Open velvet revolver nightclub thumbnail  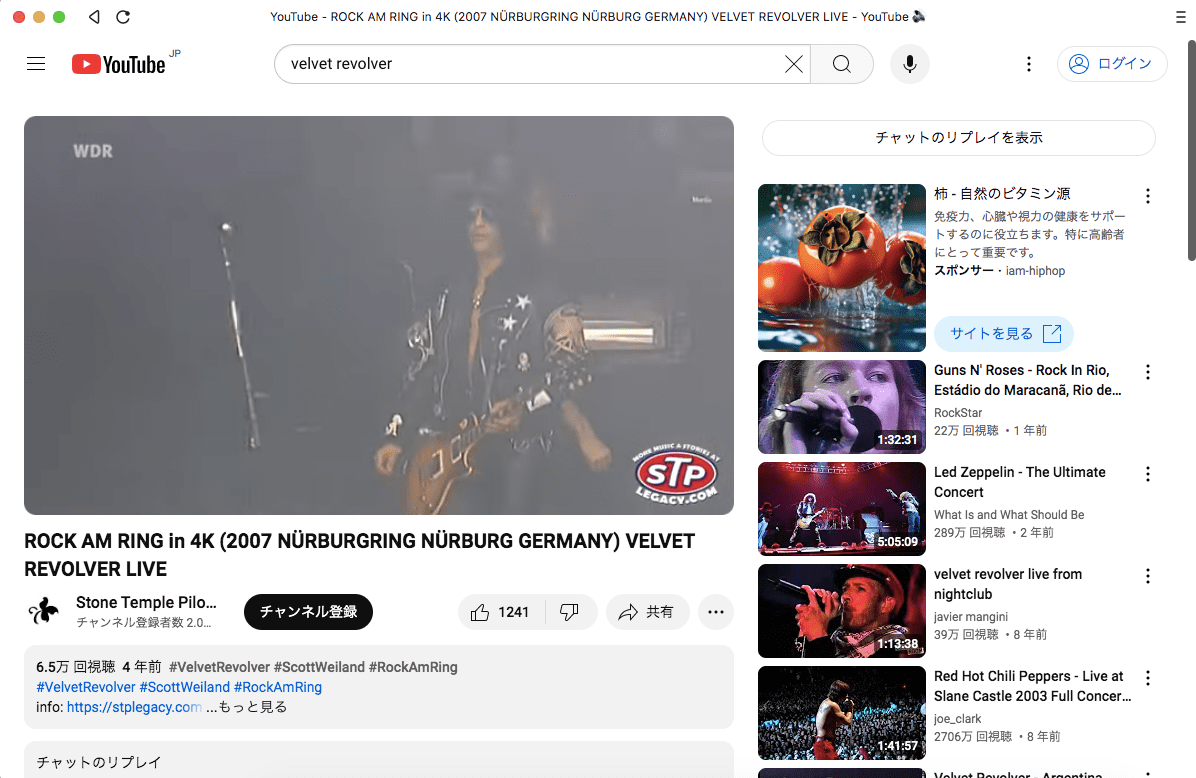(x=841, y=611)
